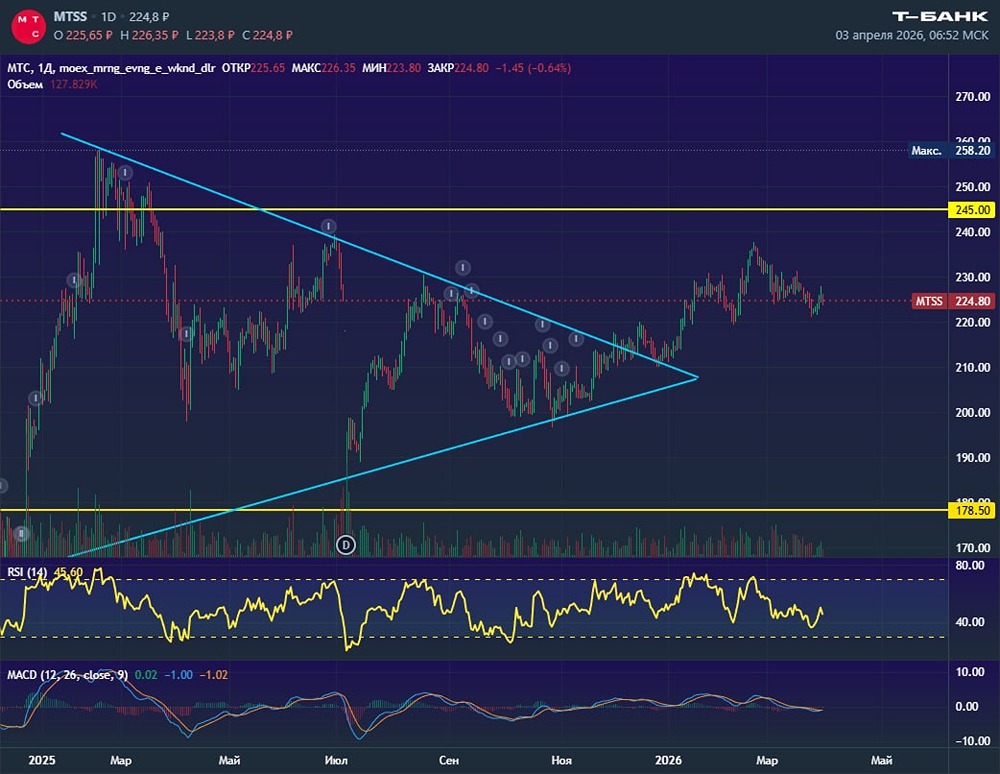Click the date text 03 апреля 2026, 06:52 МСК
The image size is (1000, 774).
912,35
